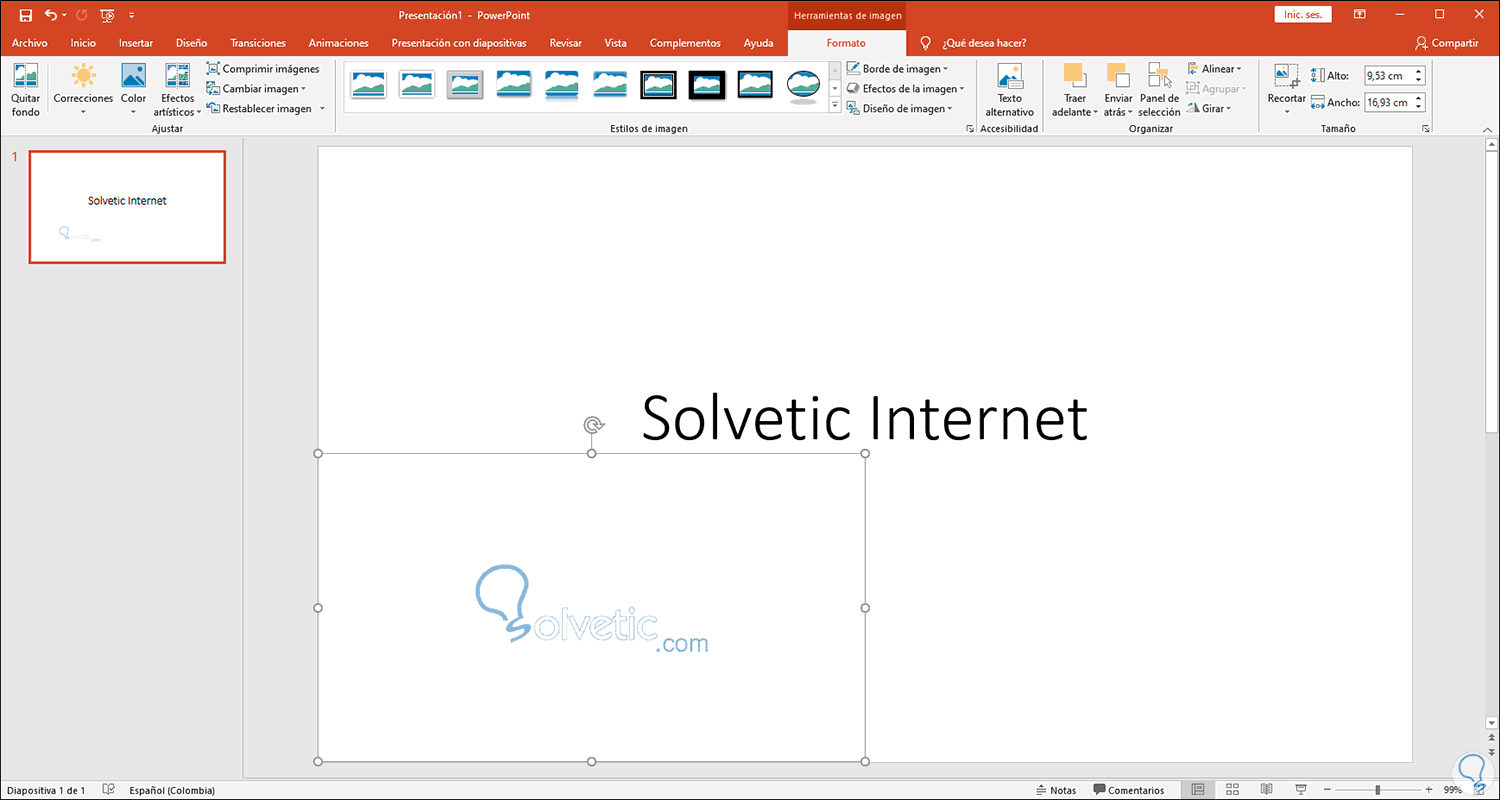Apply the oval picture style
Viewport: 1500px width, 800px height.
pyautogui.click(x=803, y=86)
